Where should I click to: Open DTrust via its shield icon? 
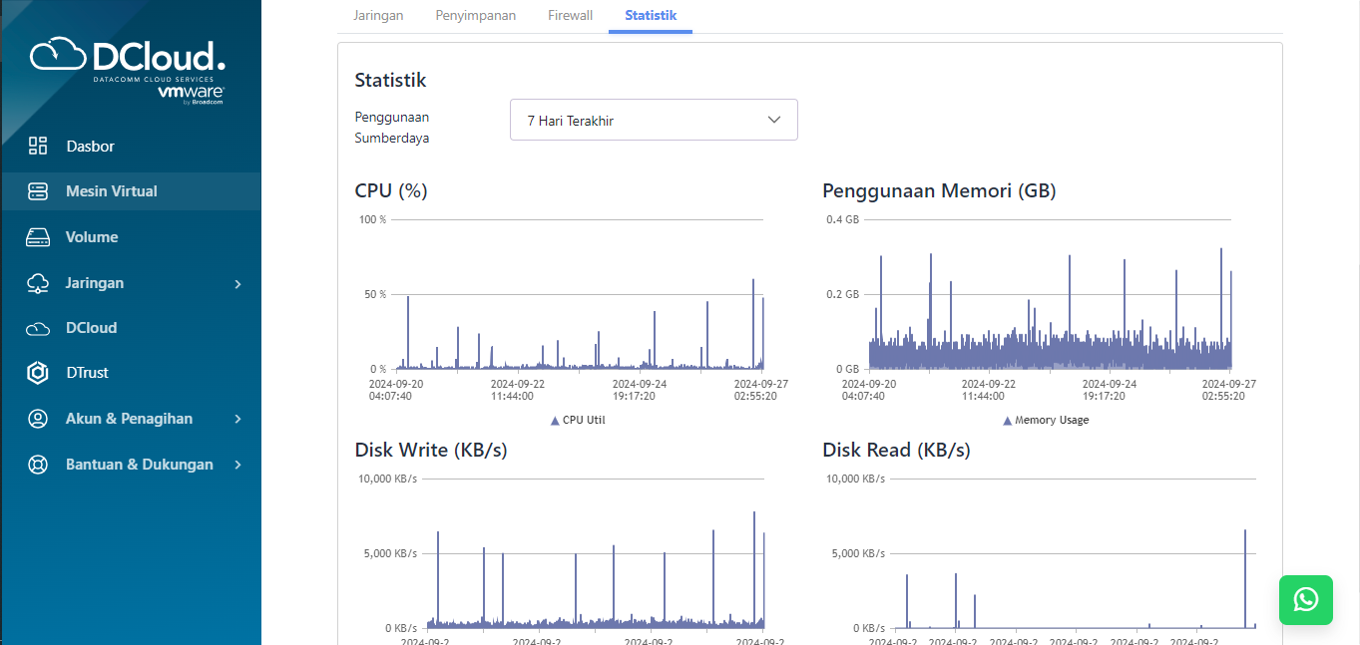38,372
